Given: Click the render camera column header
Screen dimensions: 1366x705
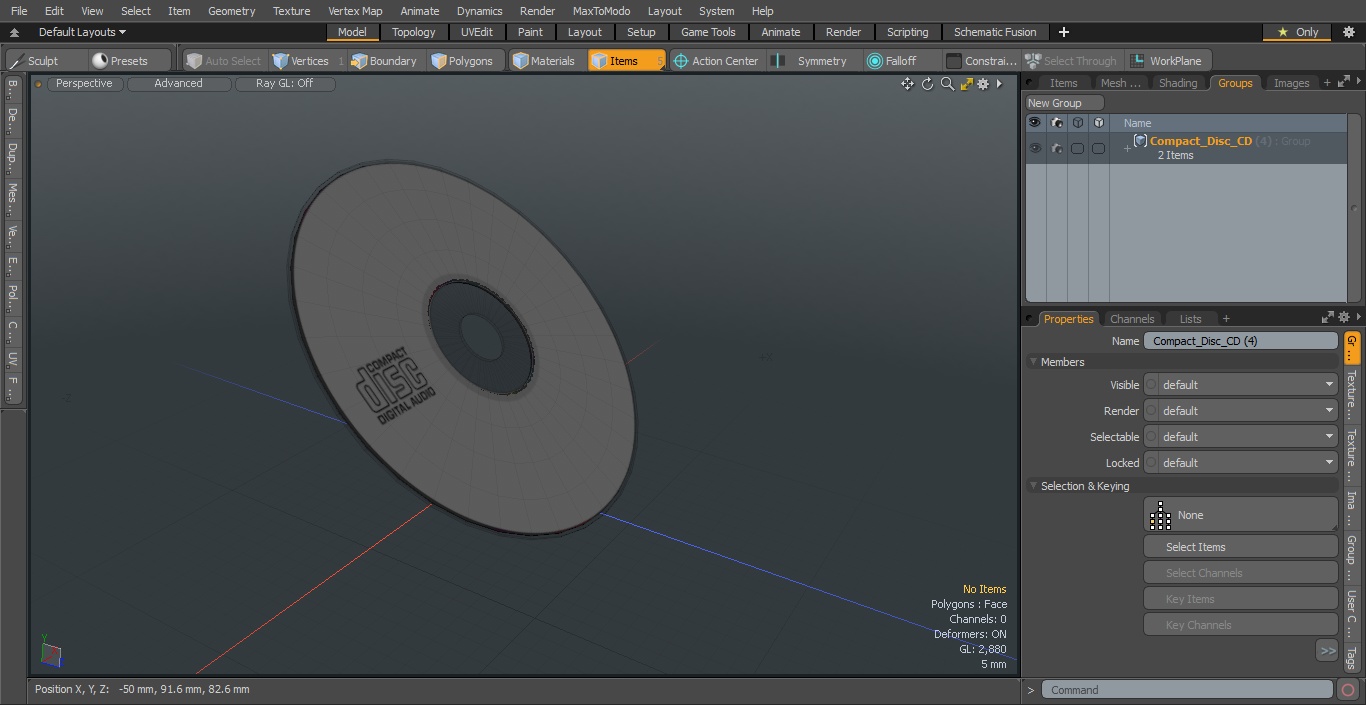Looking at the screenshot, I should click(x=1057, y=123).
